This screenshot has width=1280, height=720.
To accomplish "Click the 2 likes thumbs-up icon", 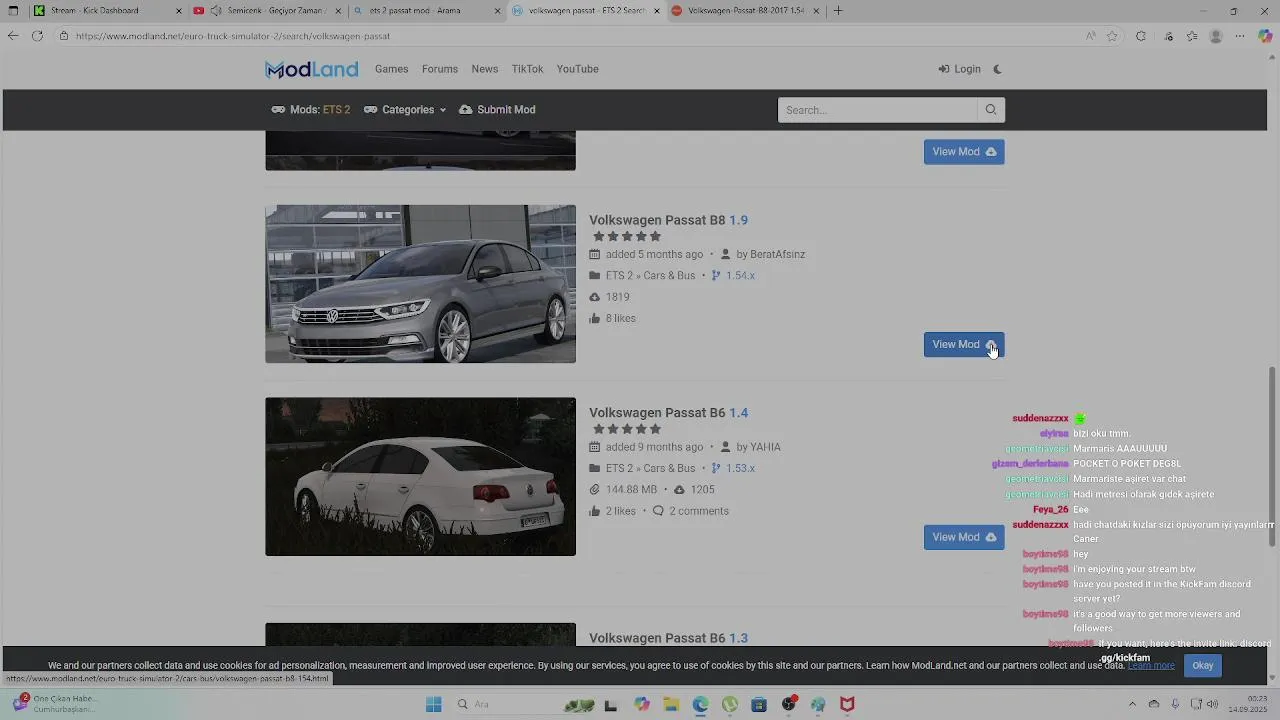I will [595, 512].
